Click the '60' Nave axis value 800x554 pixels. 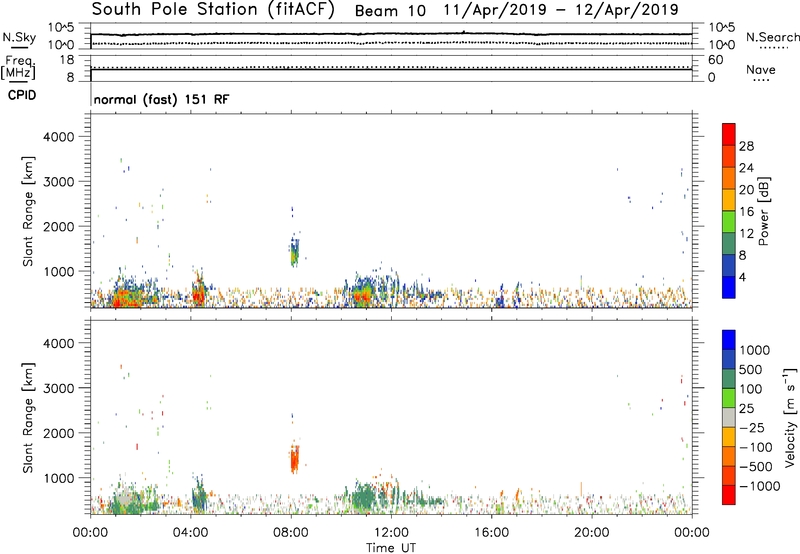(x=715, y=60)
